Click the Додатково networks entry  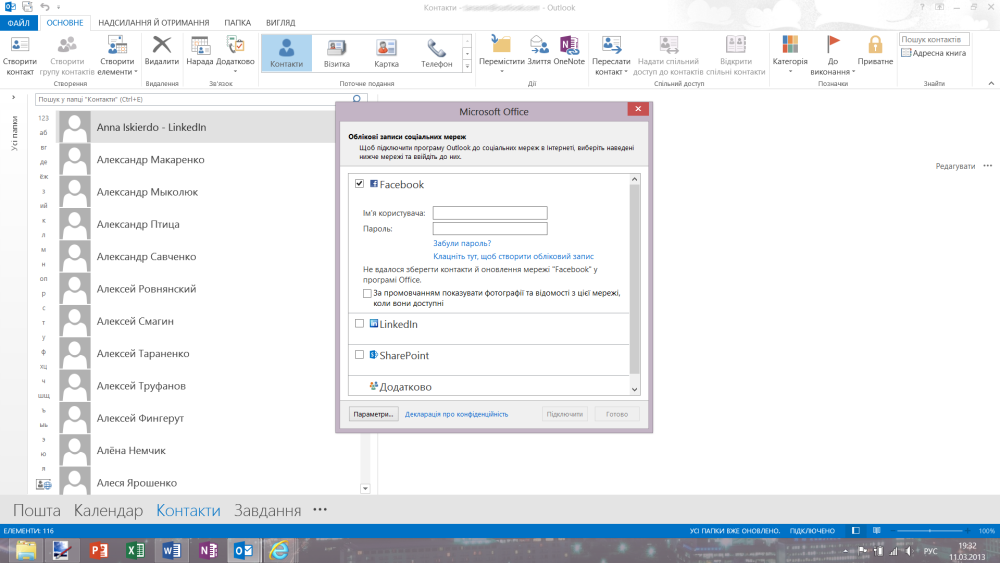point(400,386)
